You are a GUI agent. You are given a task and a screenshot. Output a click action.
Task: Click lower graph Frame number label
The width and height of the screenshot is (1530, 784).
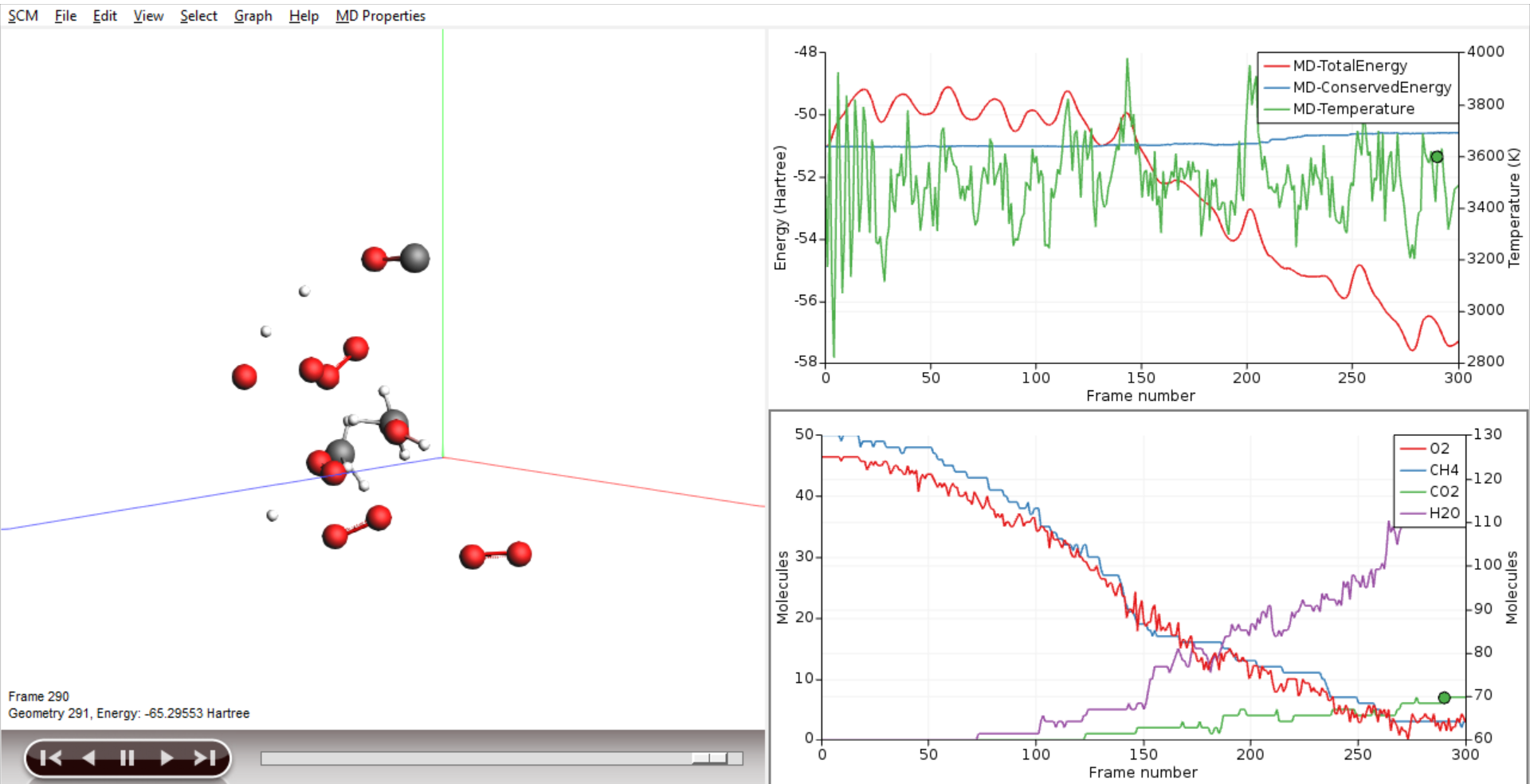pyautogui.click(x=1143, y=772)
